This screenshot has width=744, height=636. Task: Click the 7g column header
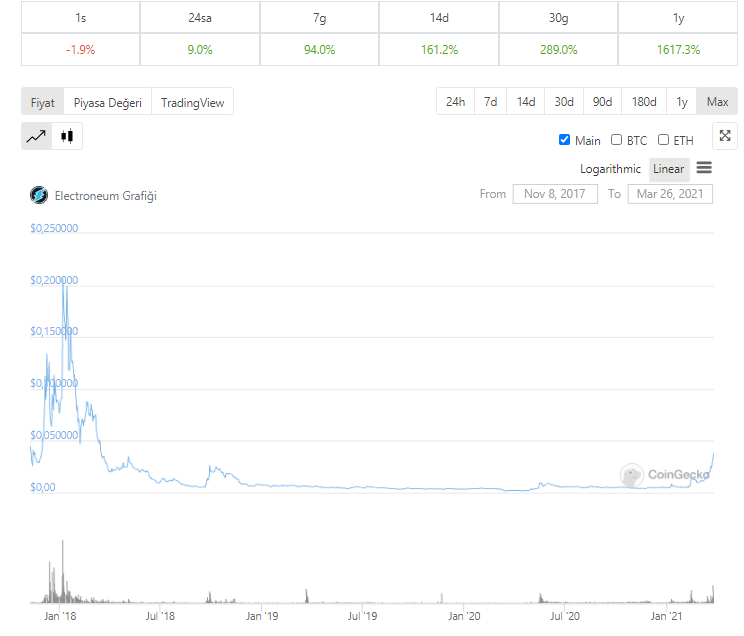tap(319, 18)
